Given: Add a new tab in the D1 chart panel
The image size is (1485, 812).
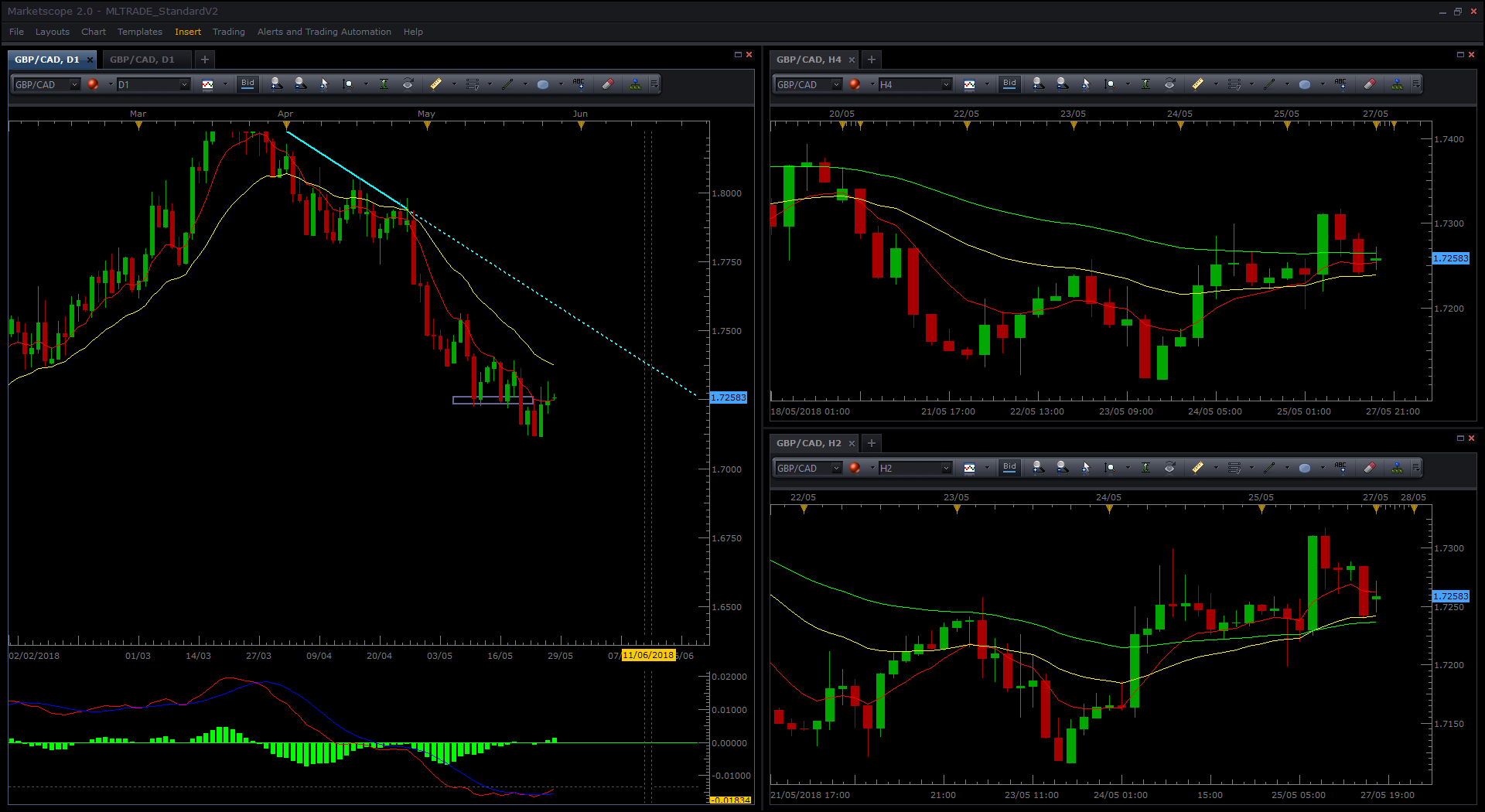Looking at the screenshot, I should (x=205, y=60).
